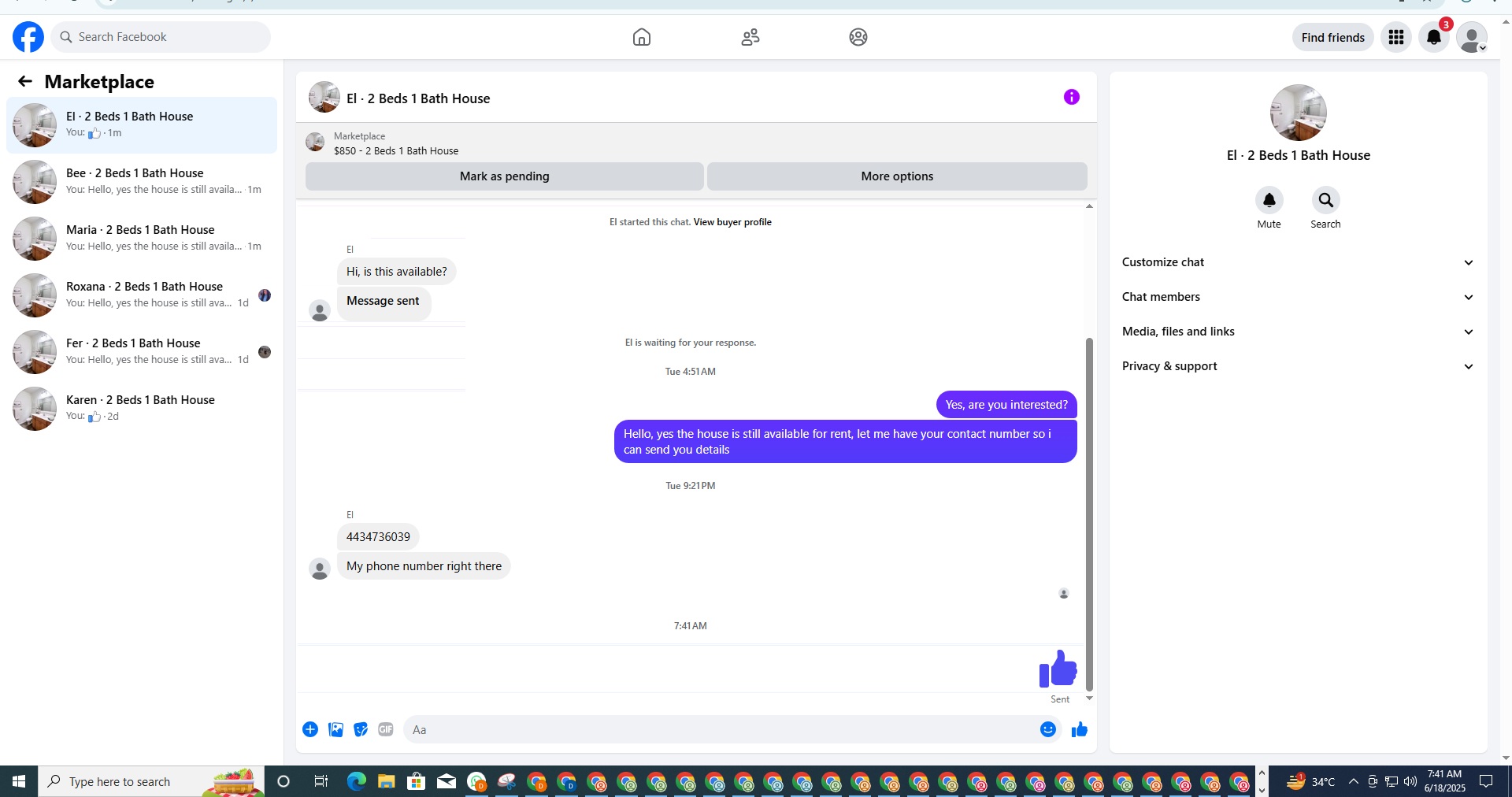The height and width of the screenshot is (797, 1512).
Task: Click El's profile photo in right panel
Action: [x=1299, y=113]
